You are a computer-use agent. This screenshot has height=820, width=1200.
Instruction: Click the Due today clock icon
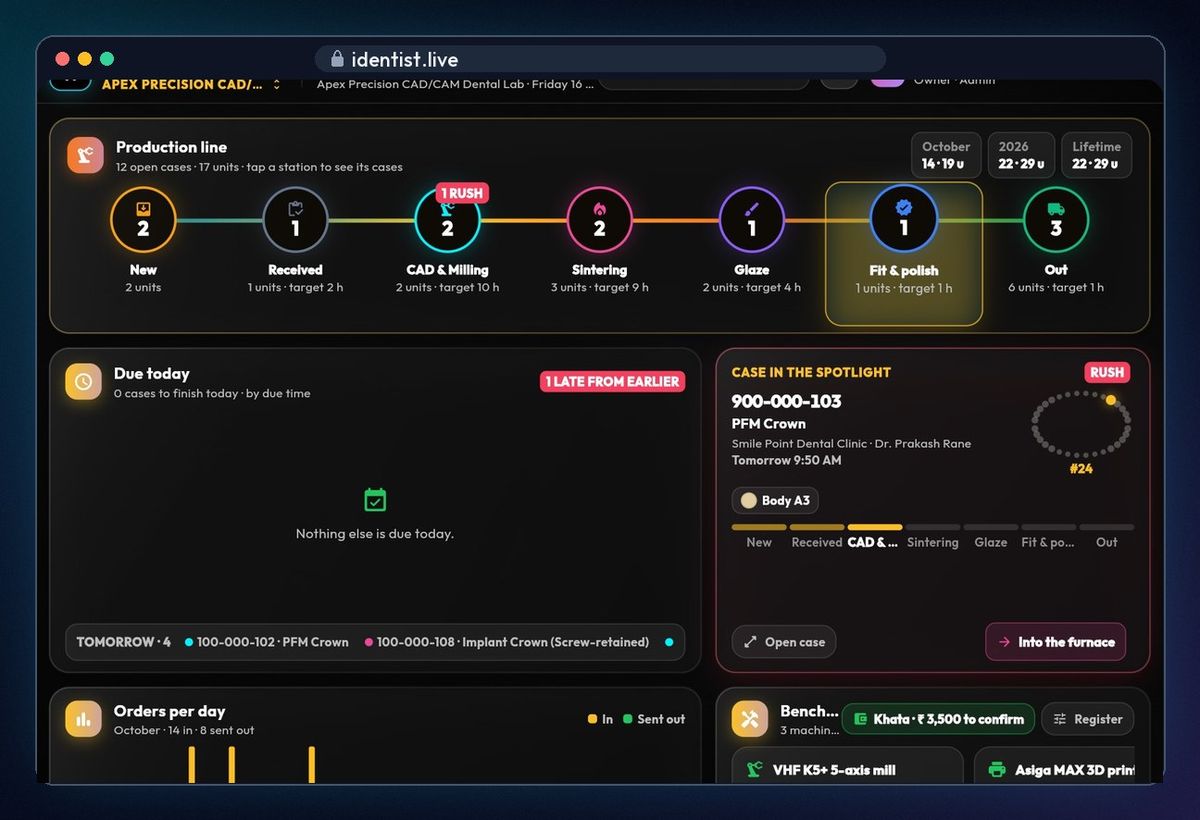pos(83,381)
